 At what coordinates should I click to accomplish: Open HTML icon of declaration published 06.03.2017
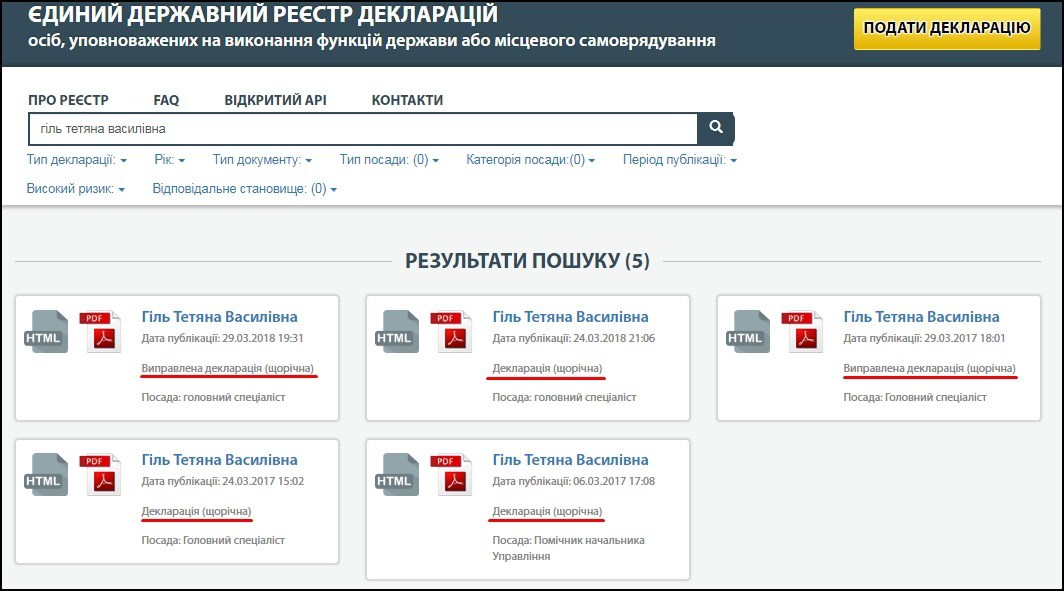396,475
